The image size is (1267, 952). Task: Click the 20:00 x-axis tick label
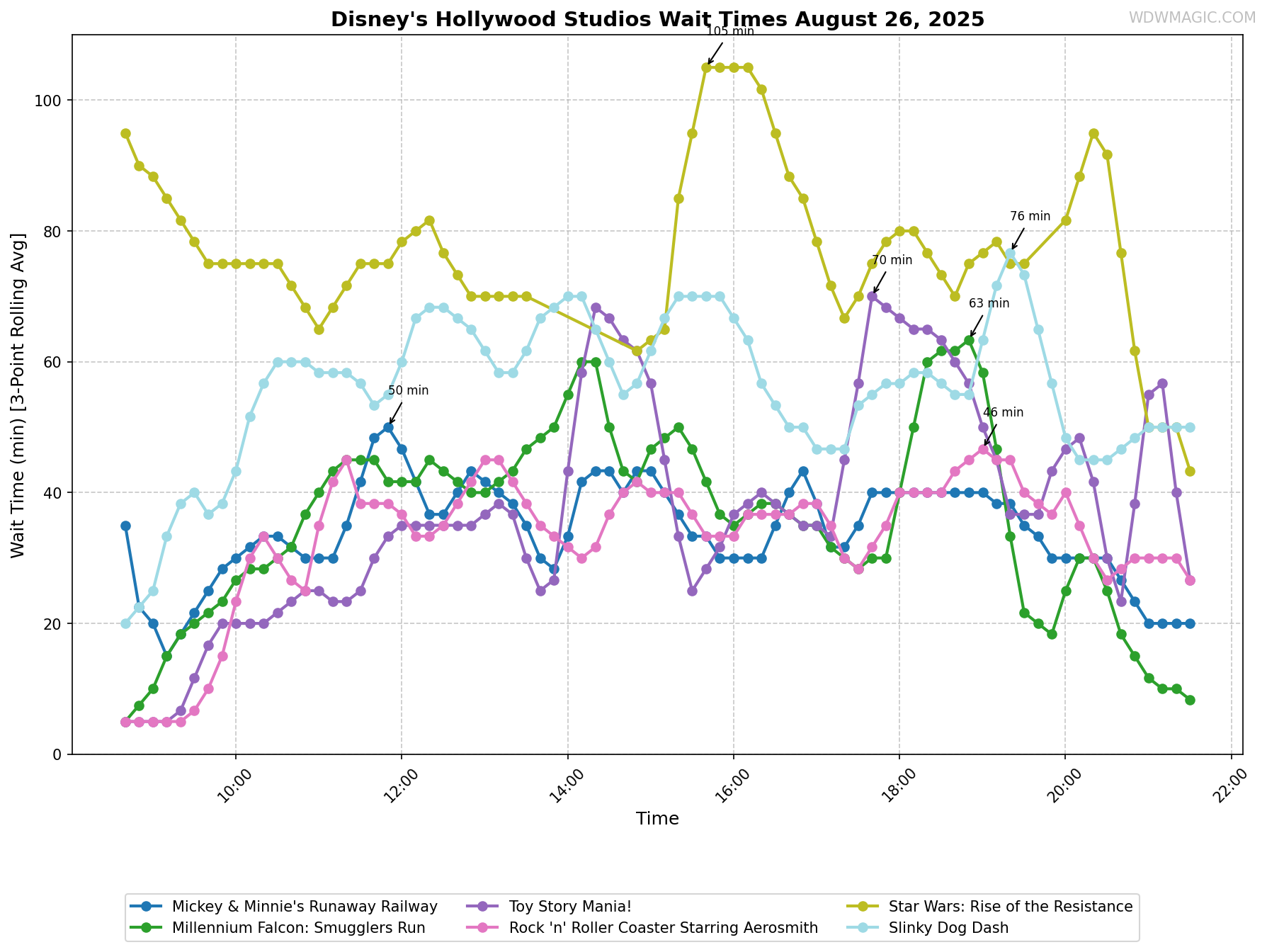[1065, 786]
